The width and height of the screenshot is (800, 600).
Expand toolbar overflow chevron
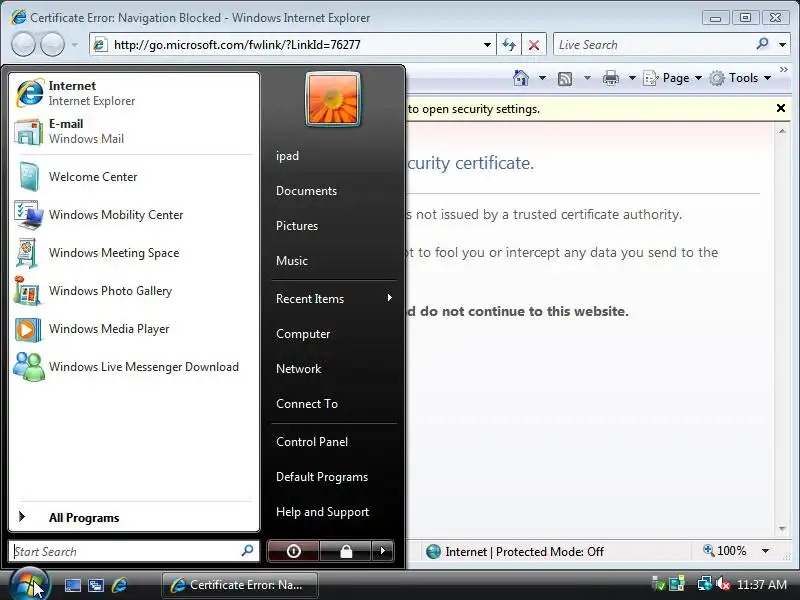point(784,69)
